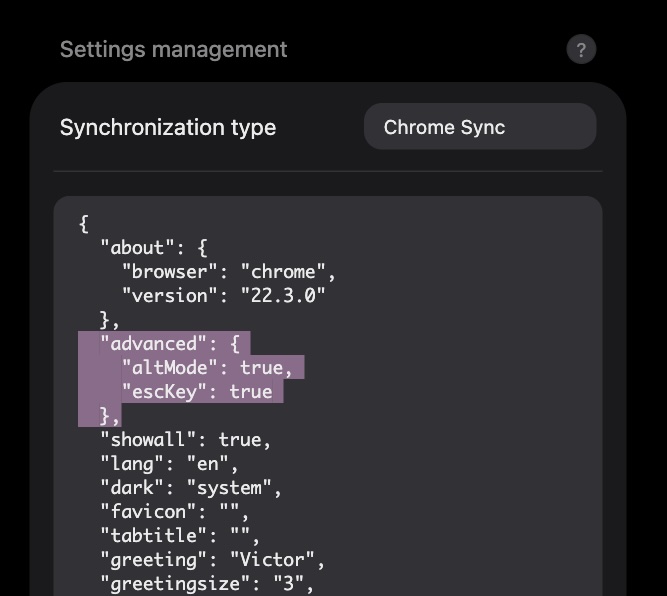Click the "altMode": true line
The width and height of the screenshot is (667, 596).
tap(207, 368)
